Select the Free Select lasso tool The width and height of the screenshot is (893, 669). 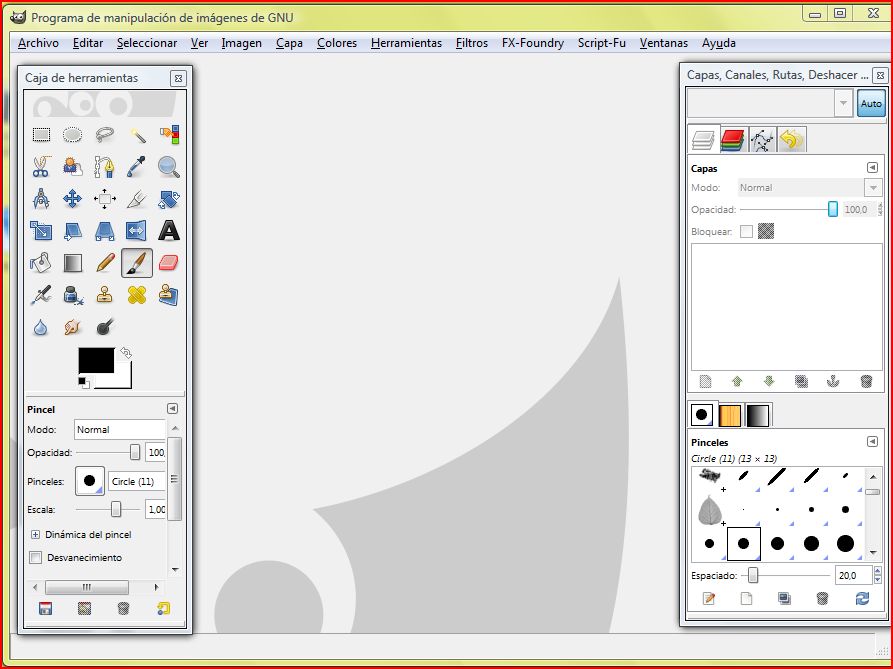click(105, 135)
